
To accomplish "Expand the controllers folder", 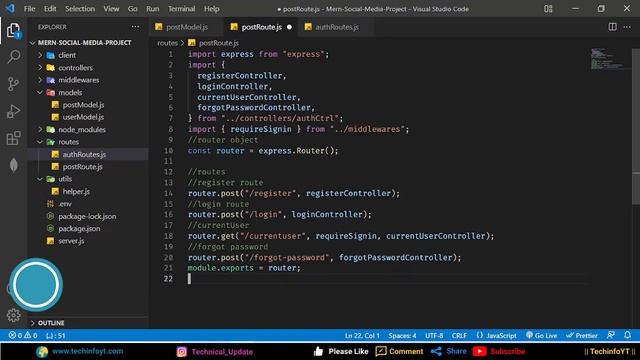I will (40, 67).
